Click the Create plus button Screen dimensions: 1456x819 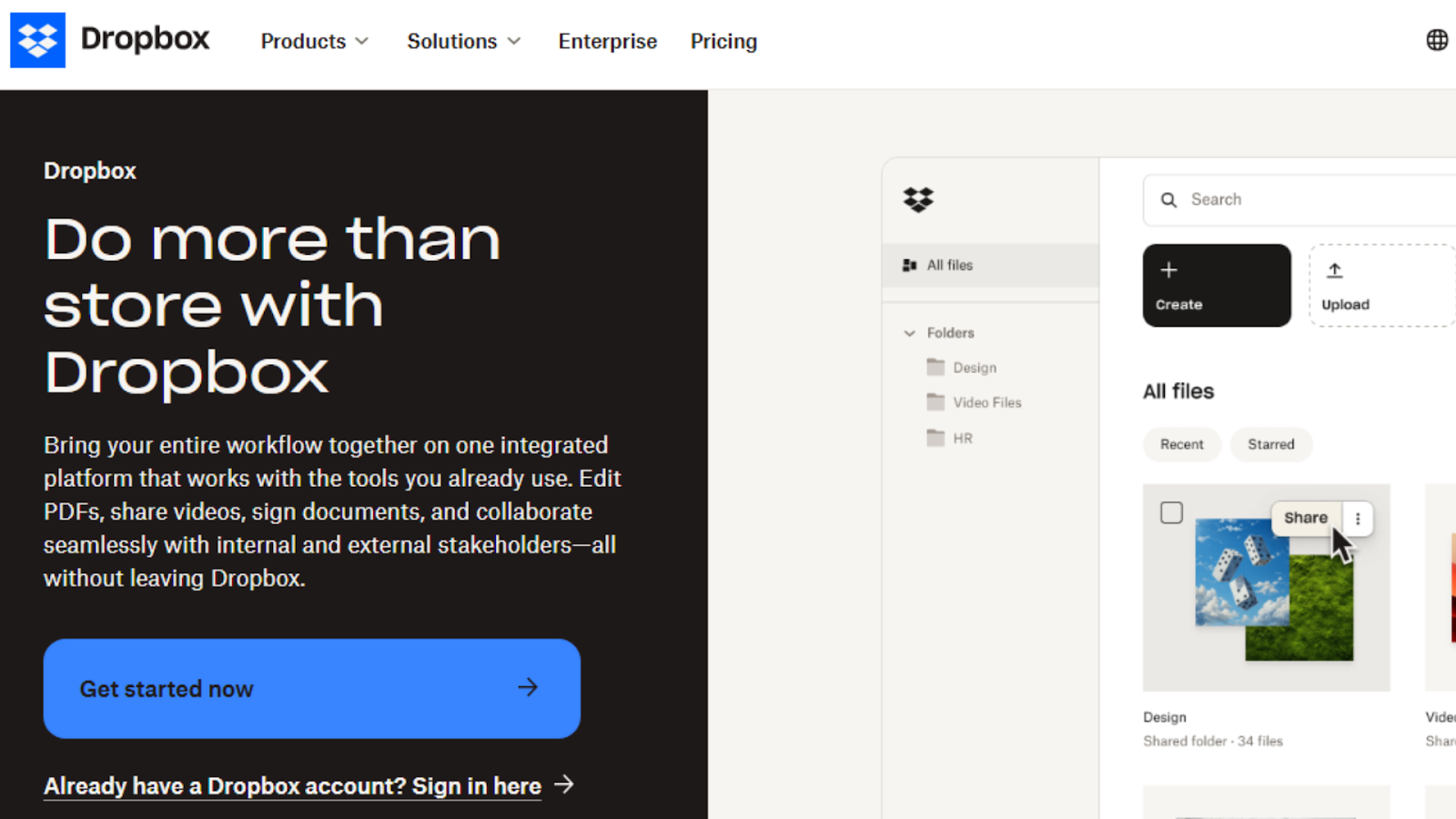click(x=1216, y=285)
